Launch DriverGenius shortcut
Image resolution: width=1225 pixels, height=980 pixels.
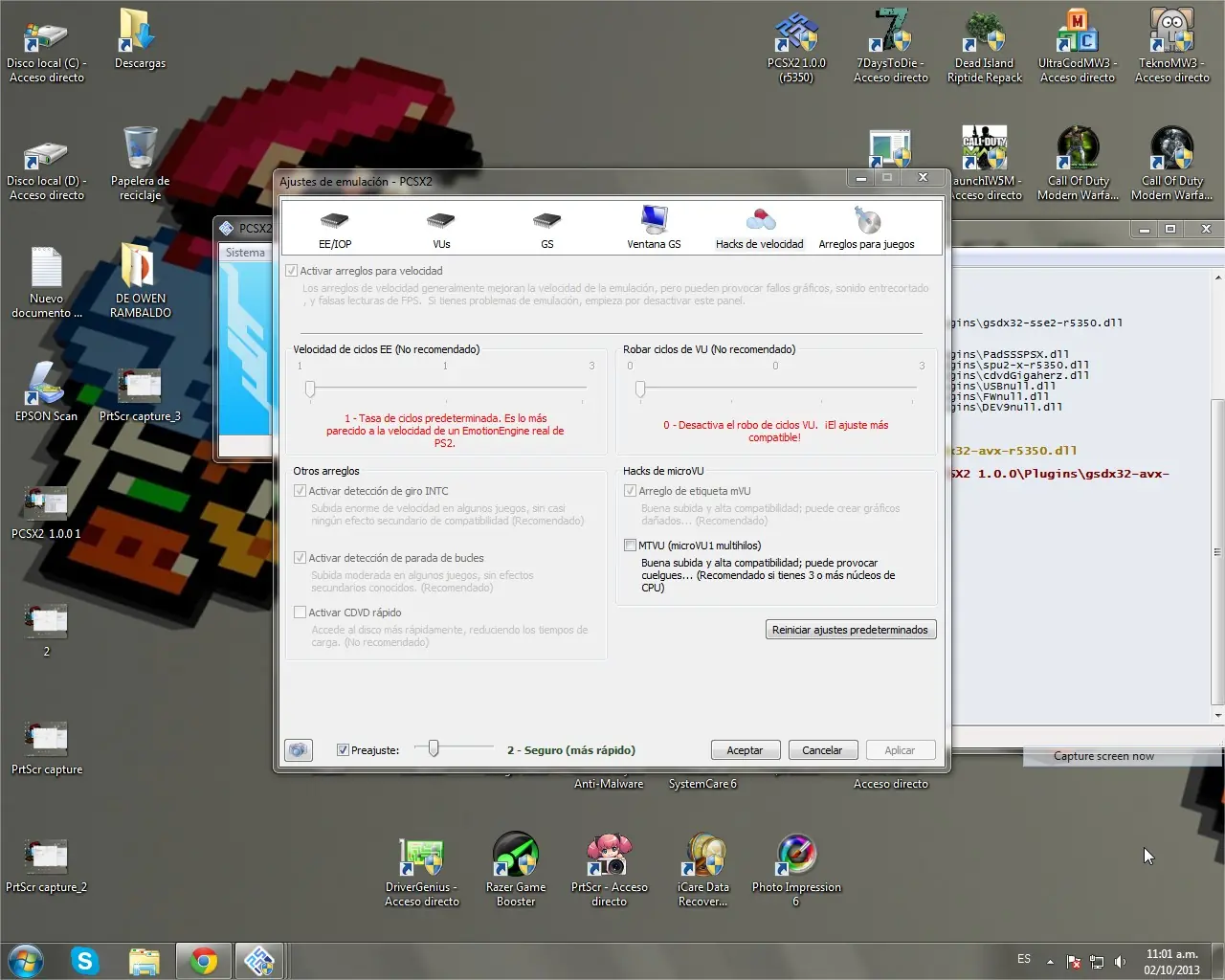pos(422,871)
